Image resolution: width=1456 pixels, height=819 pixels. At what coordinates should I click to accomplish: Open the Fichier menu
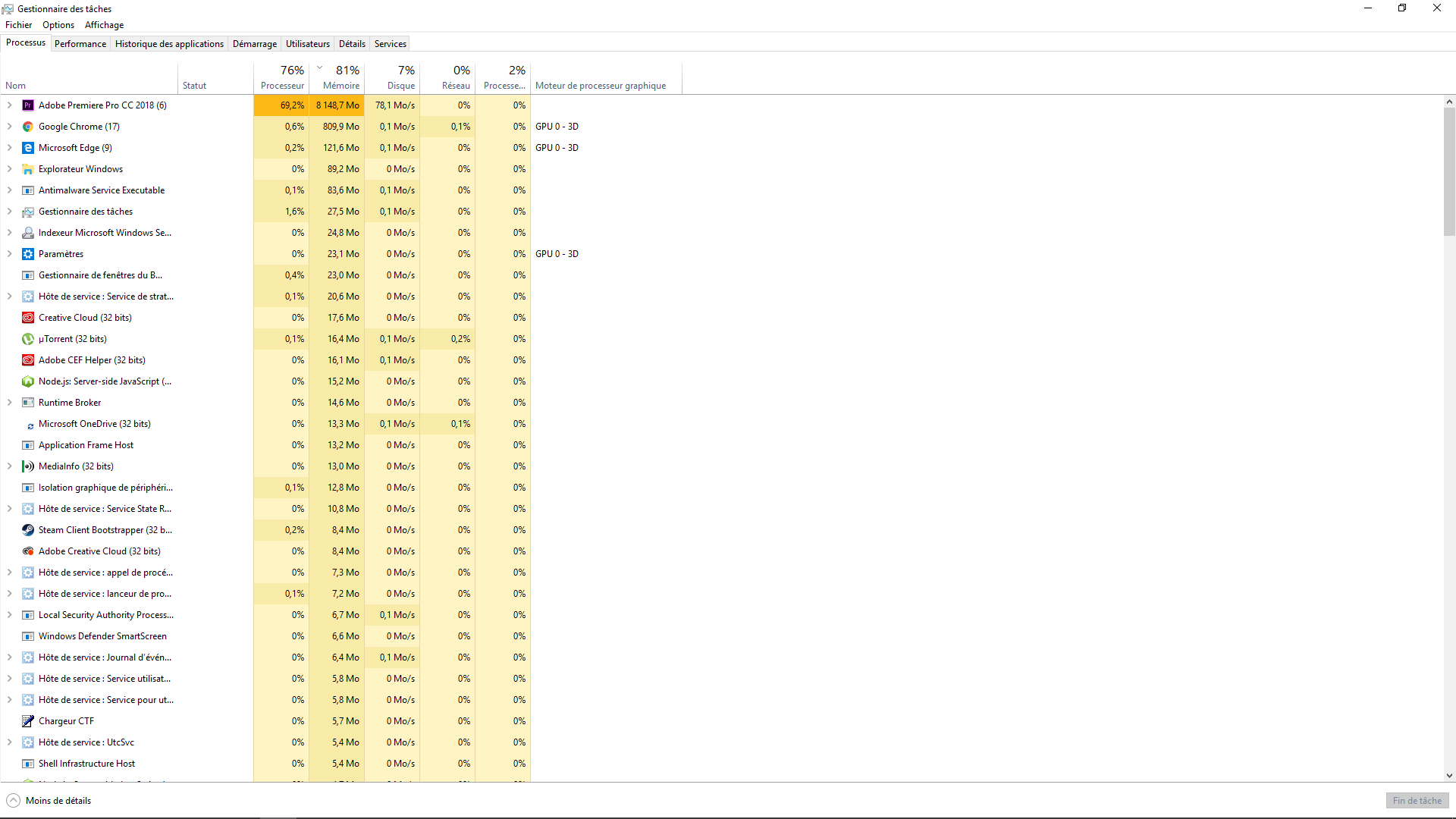[x=19, y=25]
